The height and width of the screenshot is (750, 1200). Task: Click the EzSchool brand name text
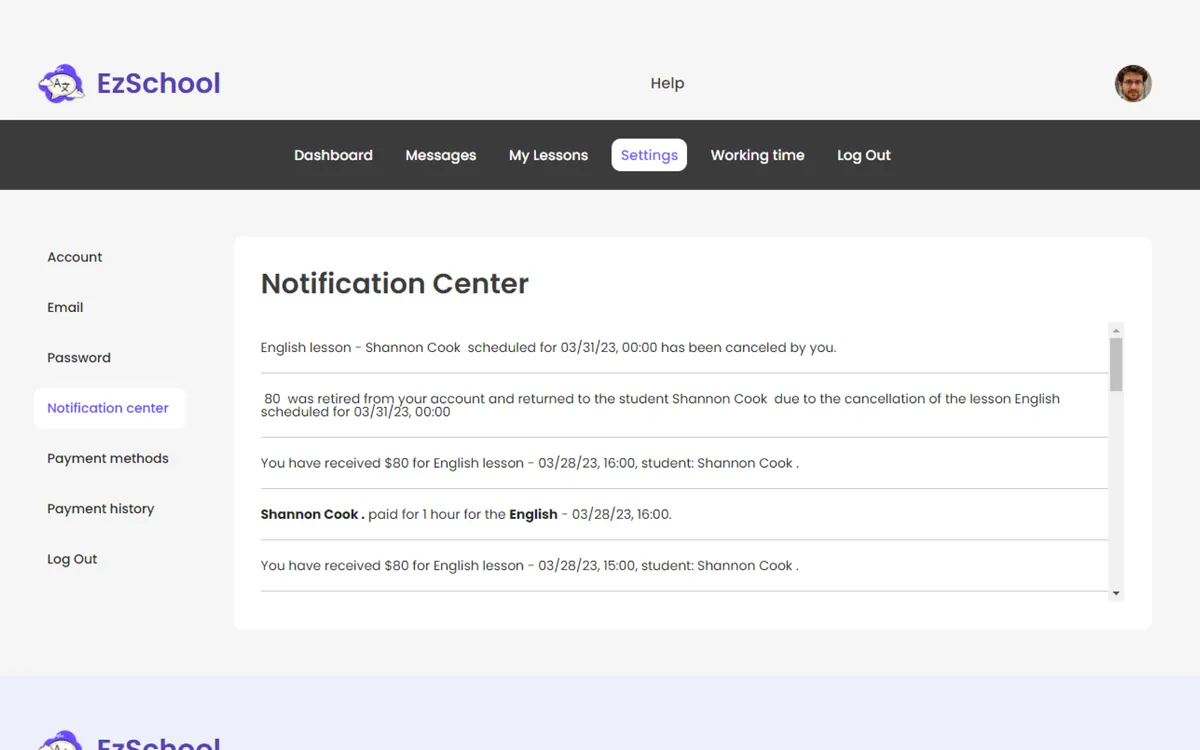(x=159, y=83)
